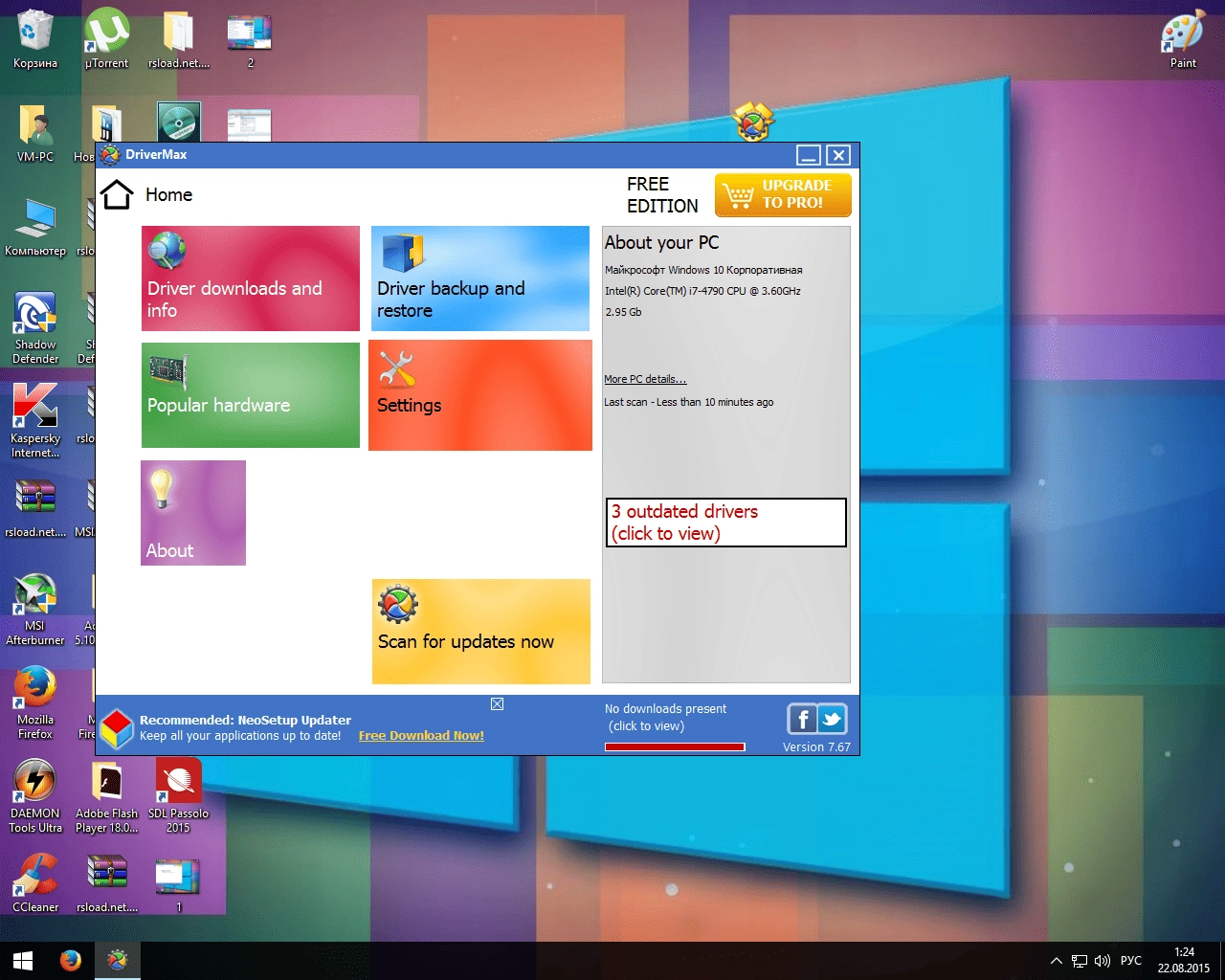View the 3 outdated drivers box
Viewport: 1225px width, 980px height.
(726, 523)
